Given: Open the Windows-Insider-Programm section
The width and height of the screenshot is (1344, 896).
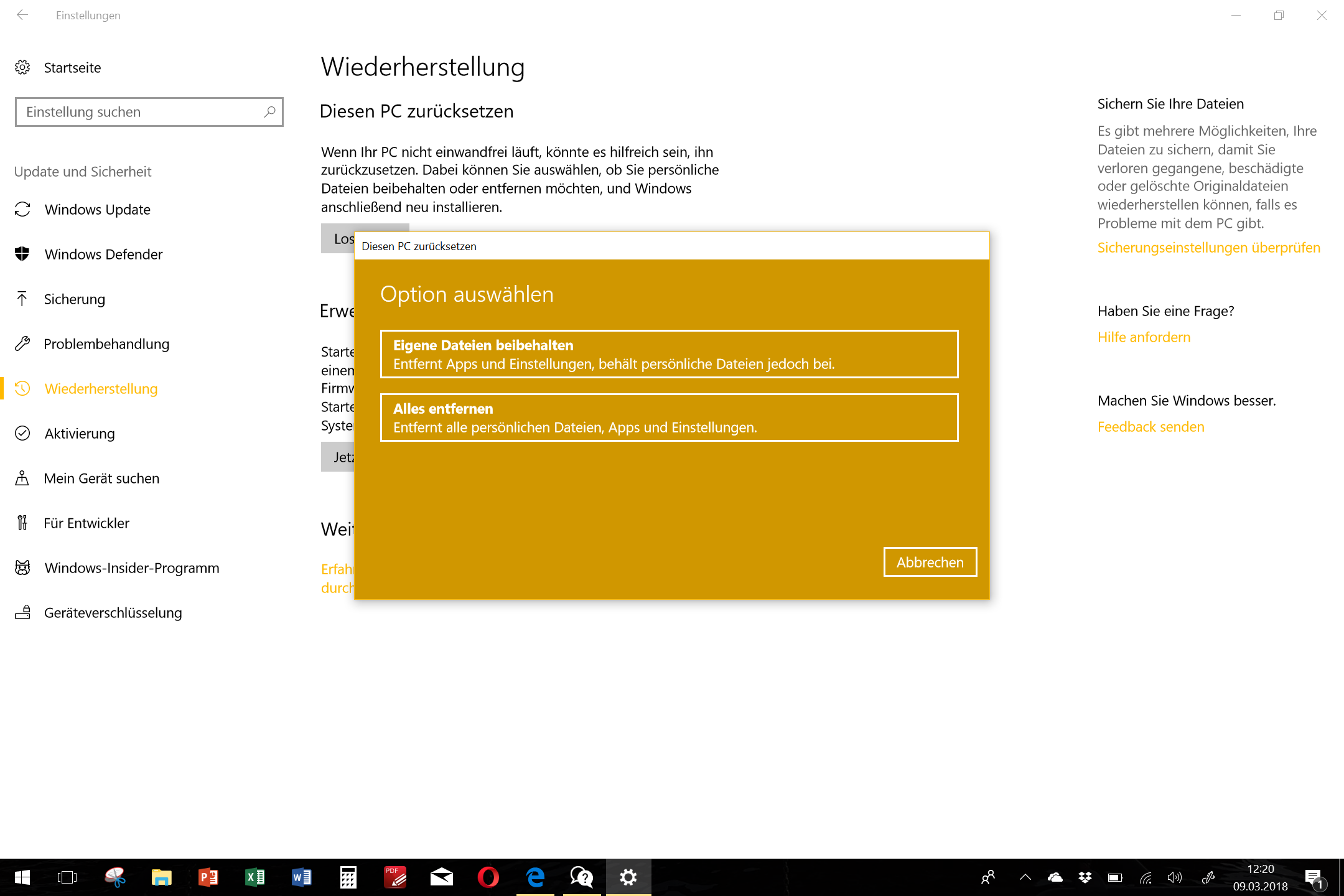Looking at the screenshot, I should 132,567.
